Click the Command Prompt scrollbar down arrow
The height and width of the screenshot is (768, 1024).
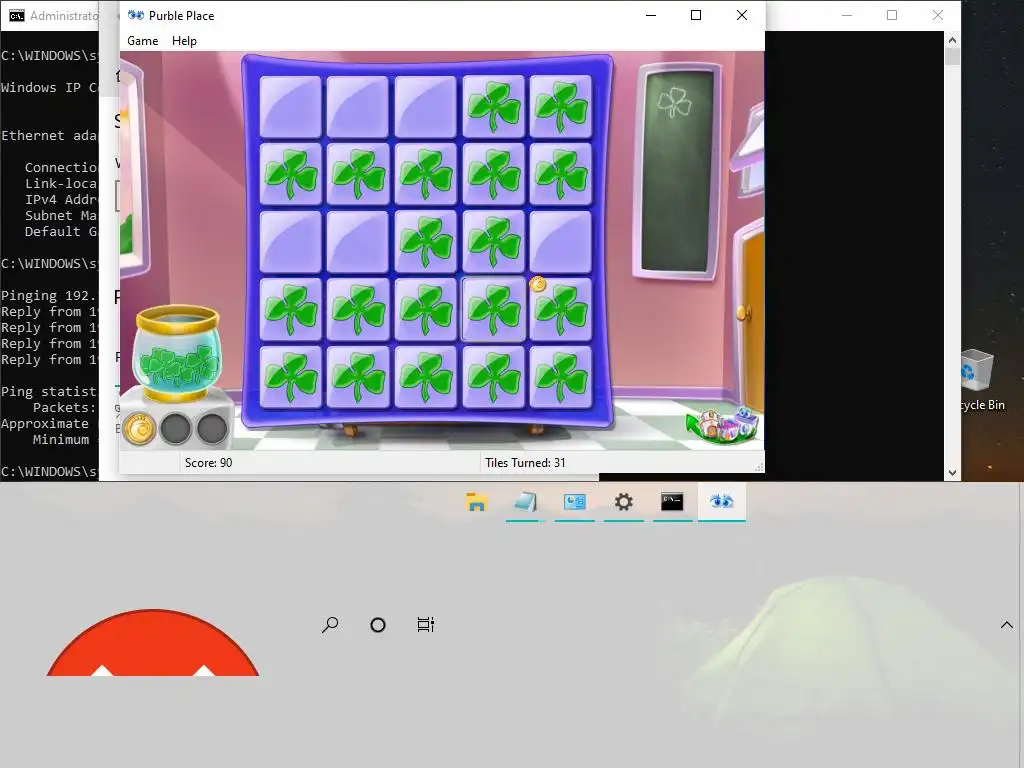(x=952, y=473)
